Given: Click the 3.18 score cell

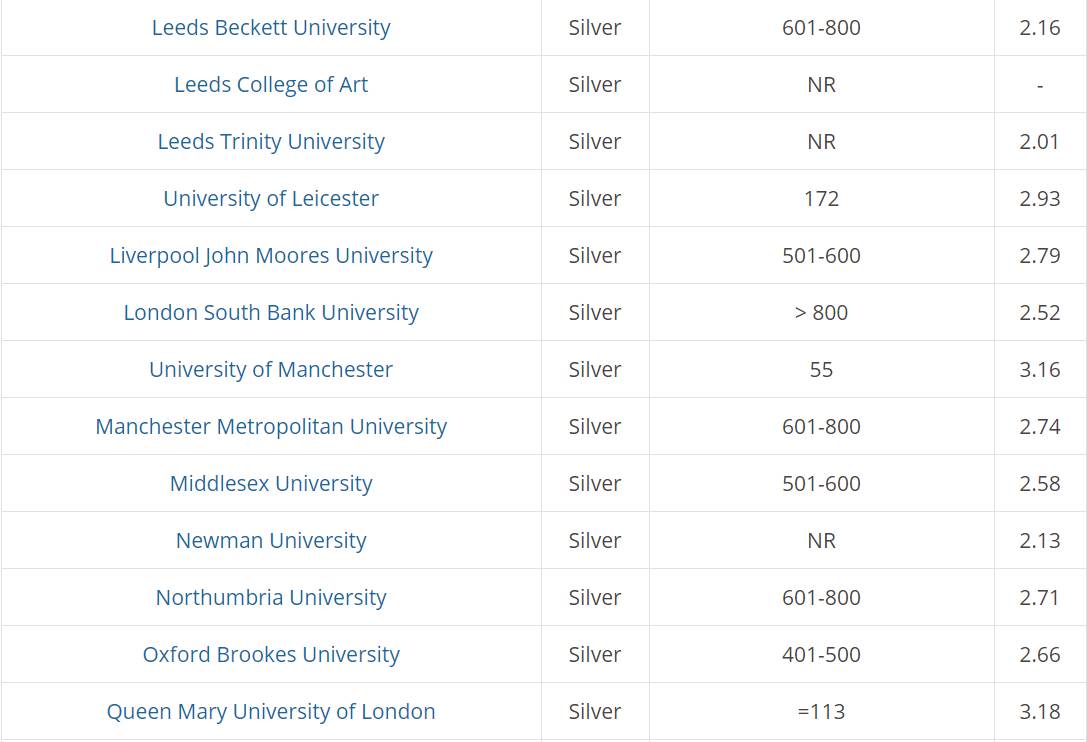Looking at the screenshot, I should pos(1039,711).
